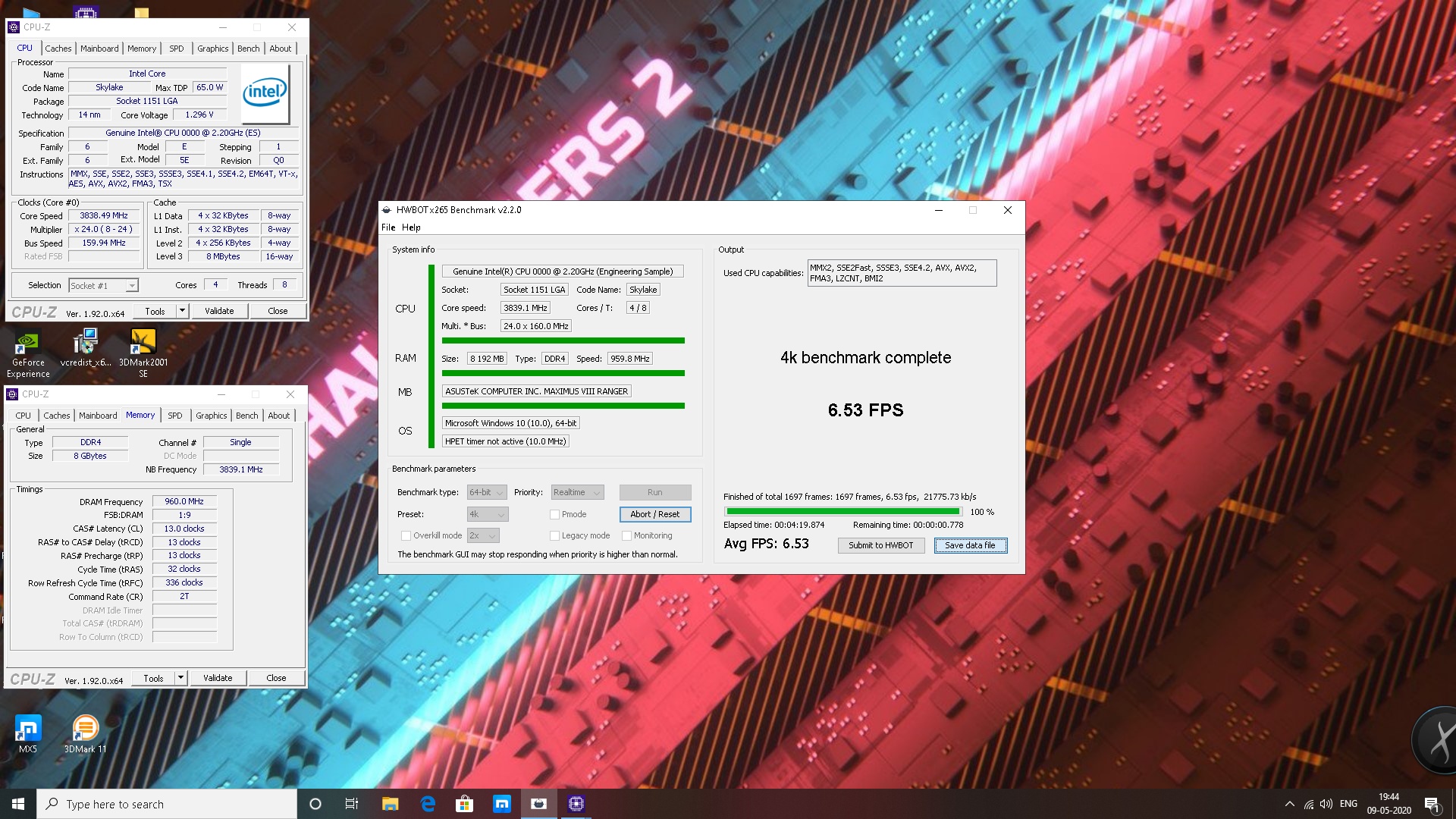Screen dimensions: 1456x819
Task: Open the File menu in HWBOT
Action: pyautogui.click(x=388, y=227)
